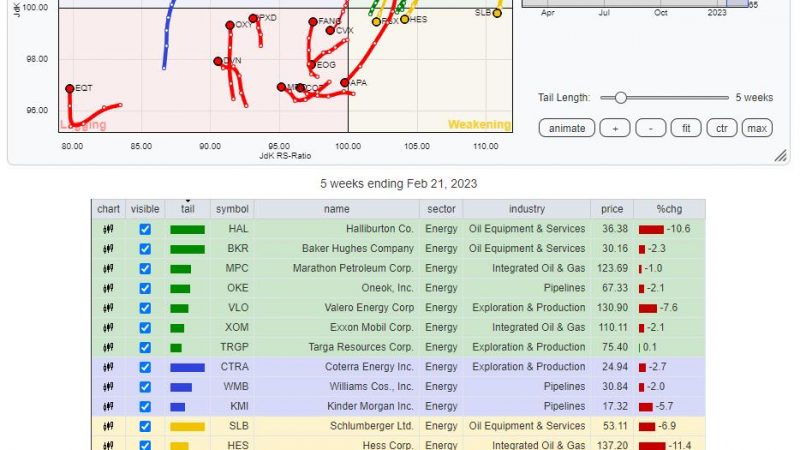Image resolution: width=800 pixels, height=450 pixels.
Task: Maximize chart with max button
Action: click(757, 128)
